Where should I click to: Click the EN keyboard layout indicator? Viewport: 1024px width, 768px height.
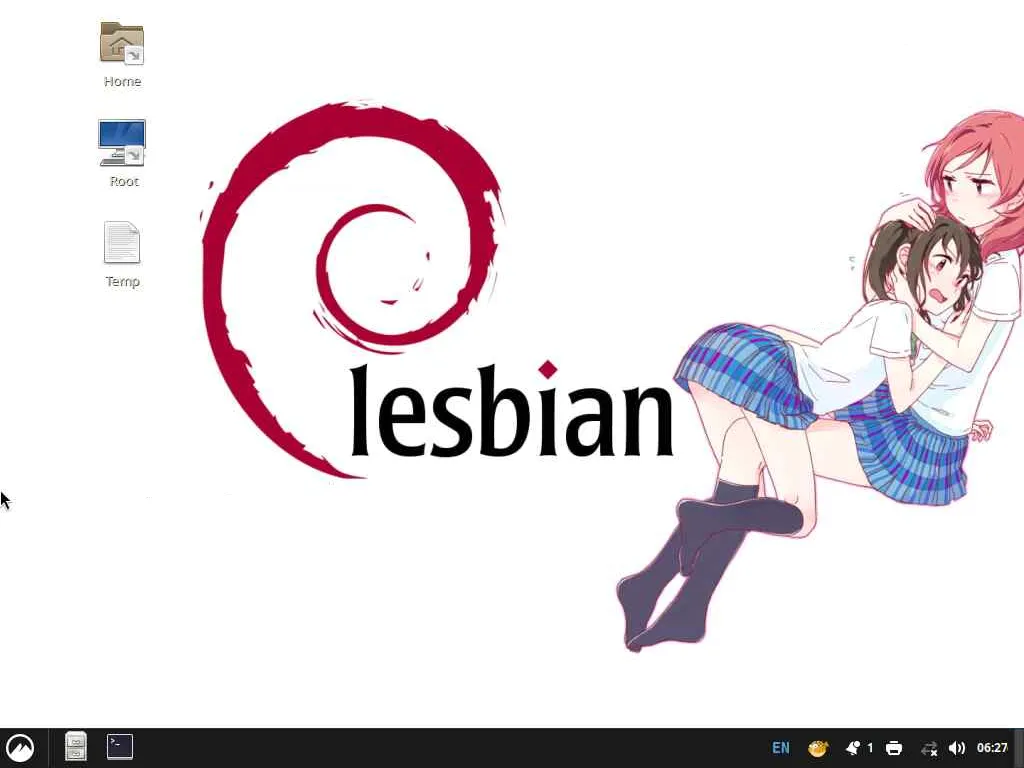pos(780,748)
